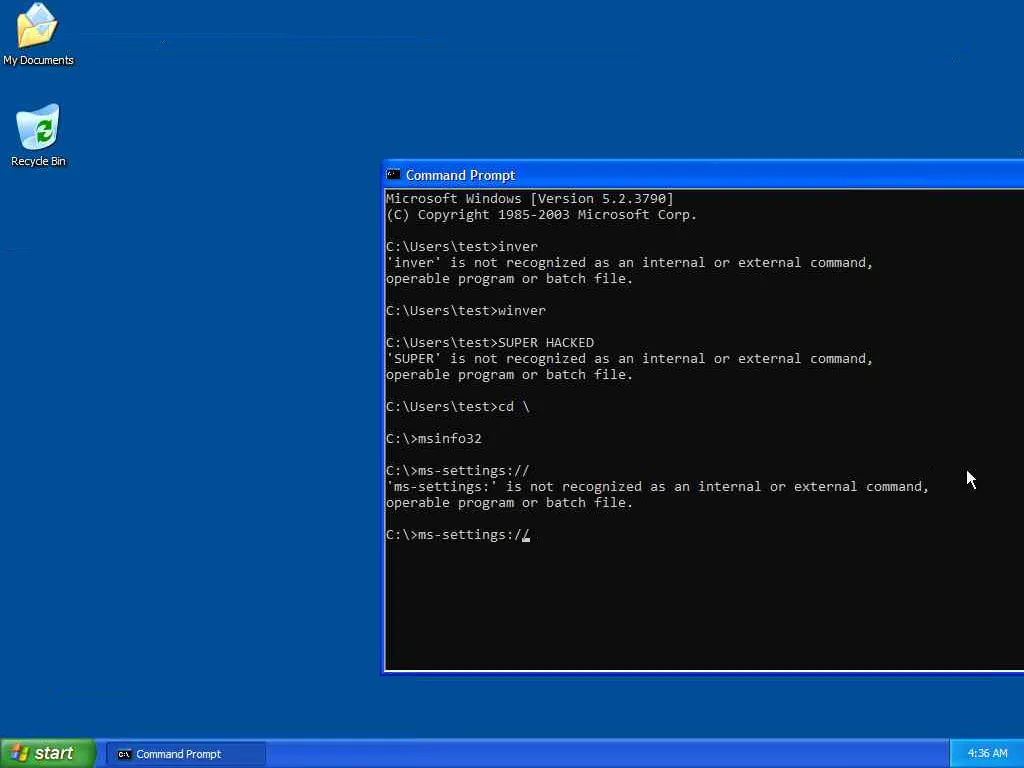Click the My Documents label text
1024x768 pixels.
[39, 60]
